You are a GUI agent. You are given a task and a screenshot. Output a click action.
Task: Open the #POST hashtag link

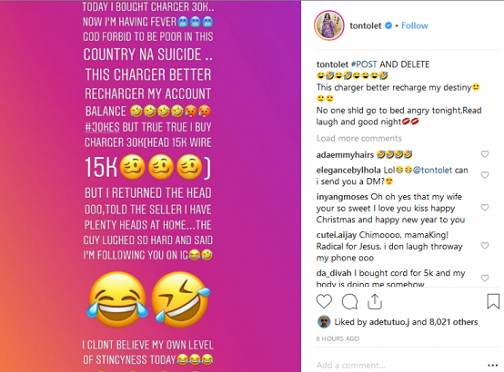364,64
